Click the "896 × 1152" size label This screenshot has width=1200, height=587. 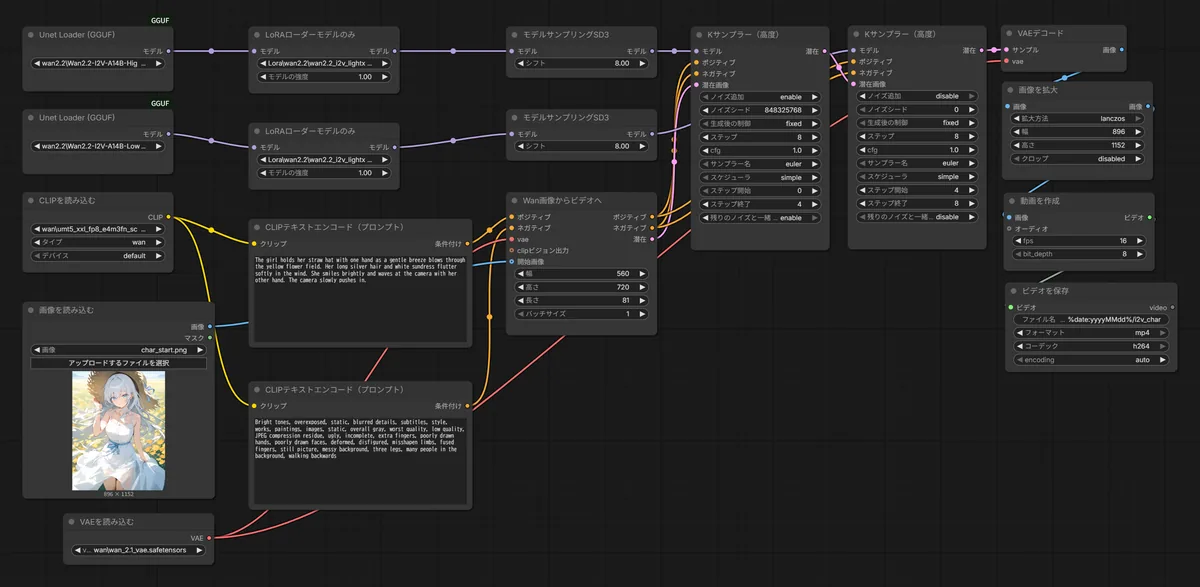coord(118,494)
